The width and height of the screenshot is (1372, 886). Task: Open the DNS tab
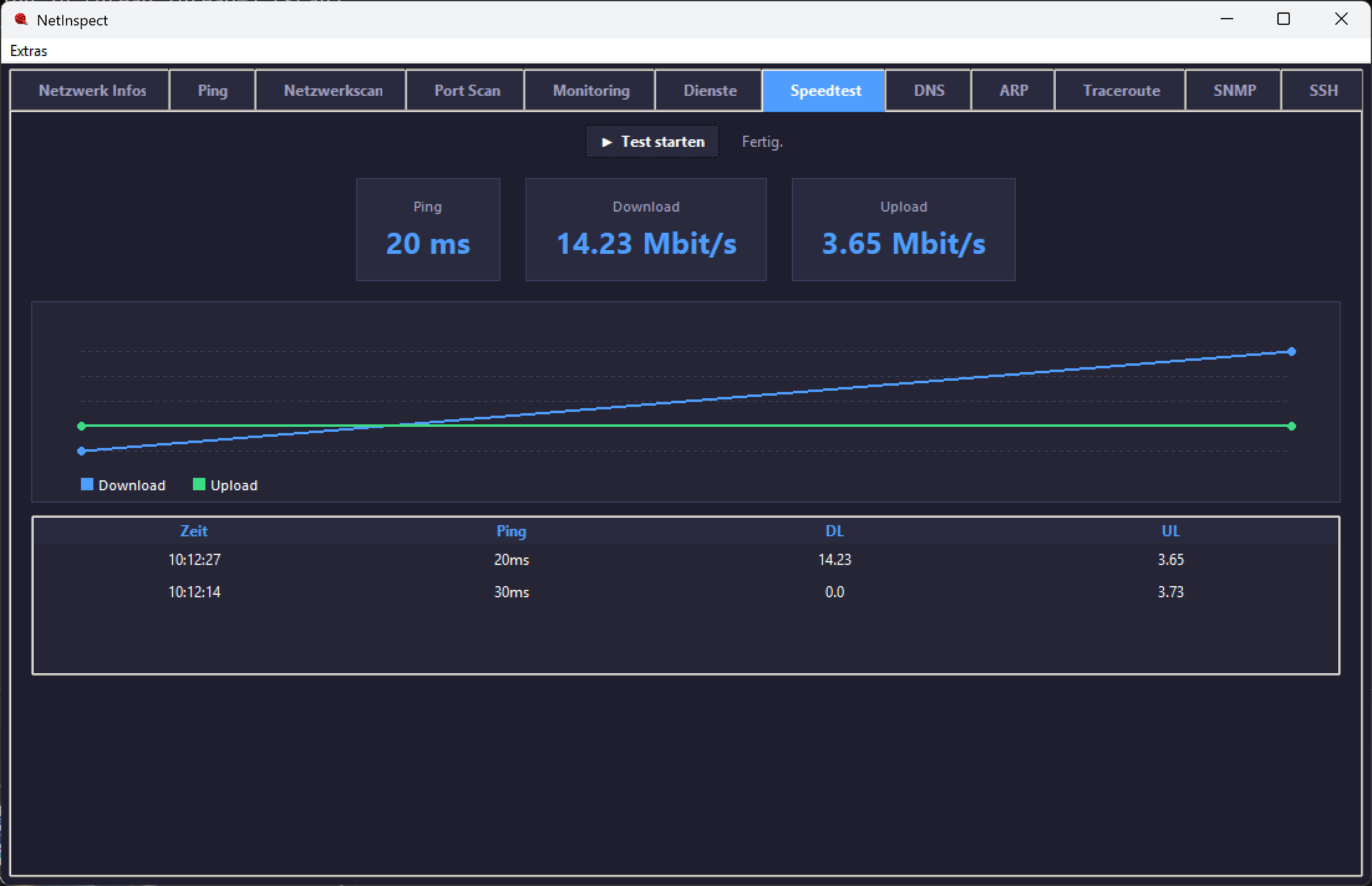click(x=929, y=91)
